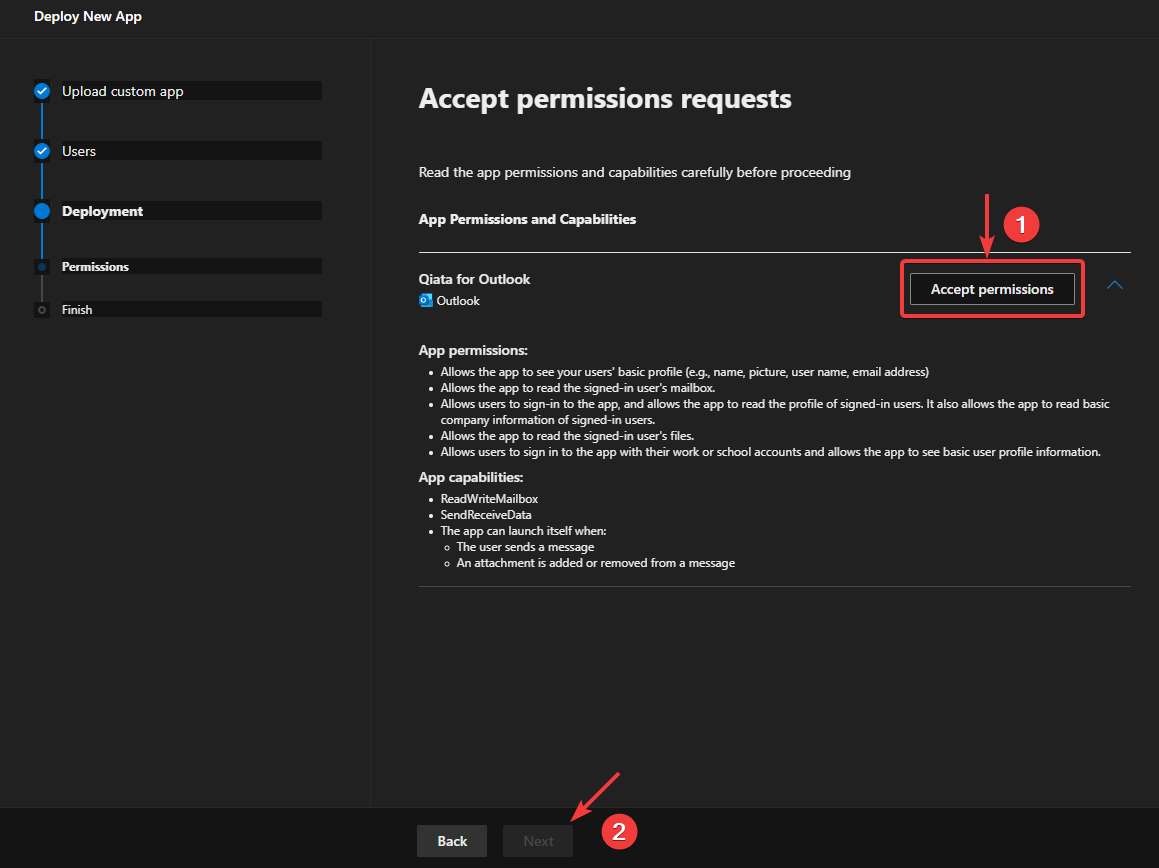Image resolution: width=1159 pixels, height=868 pixels.
Task: Click the checkmark icon next to Users step
Action: click(x=41, y=151)
